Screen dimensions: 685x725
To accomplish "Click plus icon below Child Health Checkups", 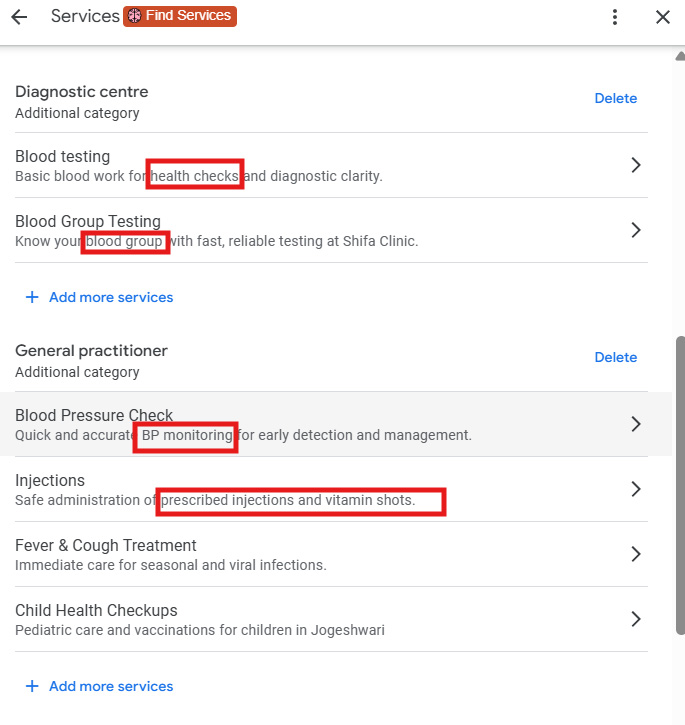I will point(32,686).
